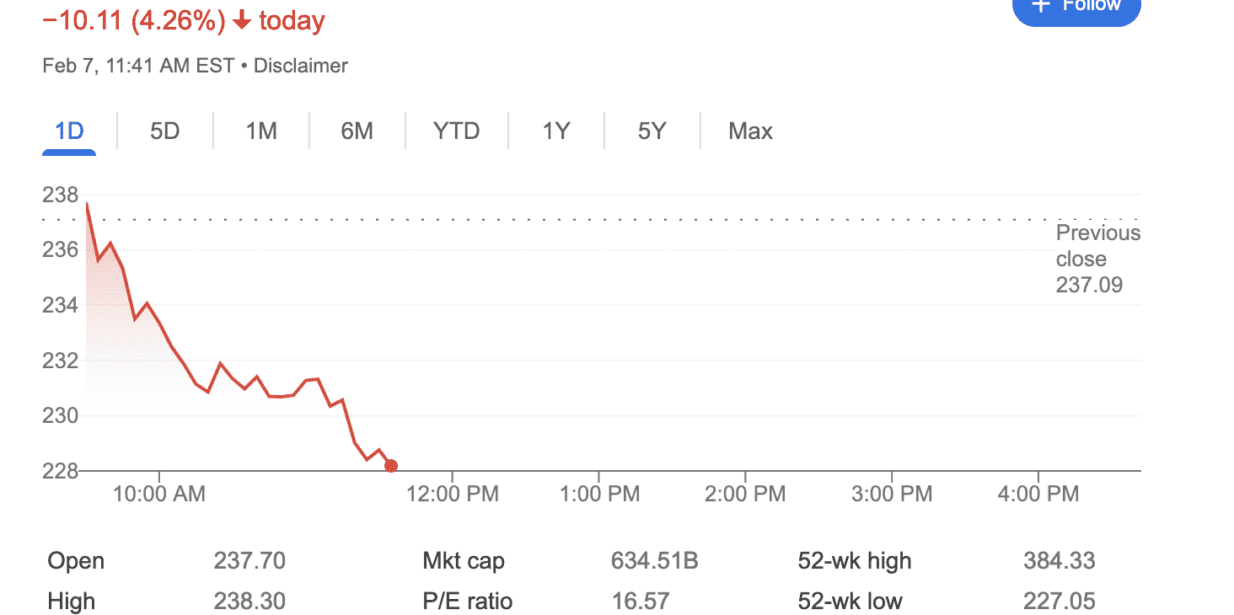The image size is (1234, 615).
Task: Open the Disclaimer link
Action: (x=300, y=66)
